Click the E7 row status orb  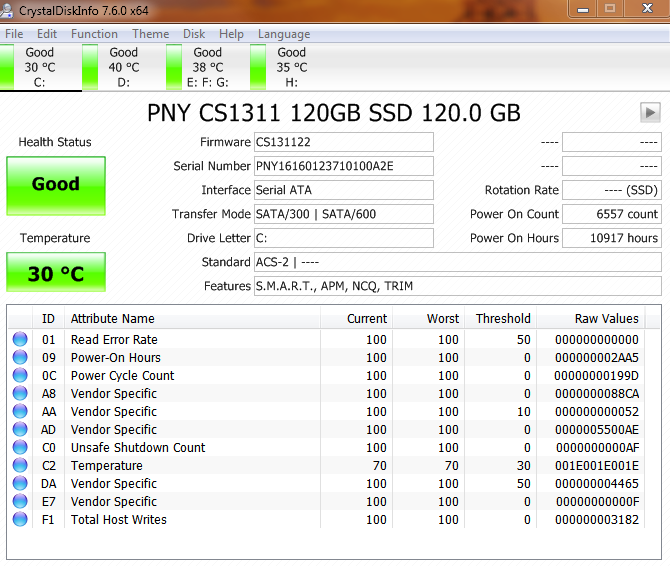(20, 501)
